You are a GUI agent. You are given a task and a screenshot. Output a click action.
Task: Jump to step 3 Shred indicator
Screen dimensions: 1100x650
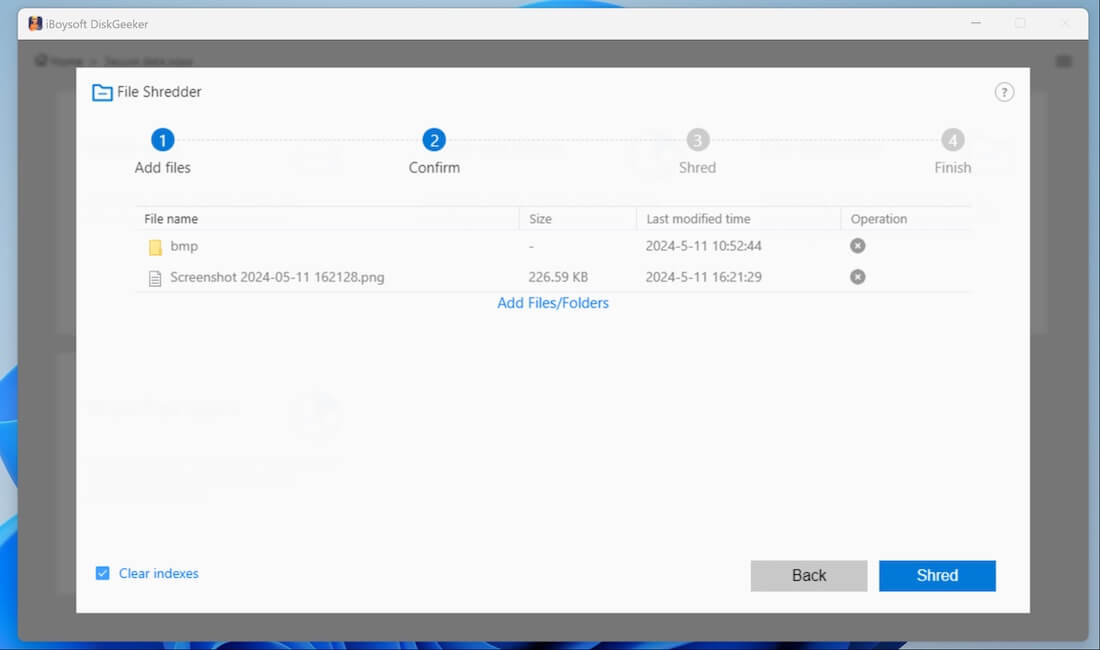tap(697, 140)
